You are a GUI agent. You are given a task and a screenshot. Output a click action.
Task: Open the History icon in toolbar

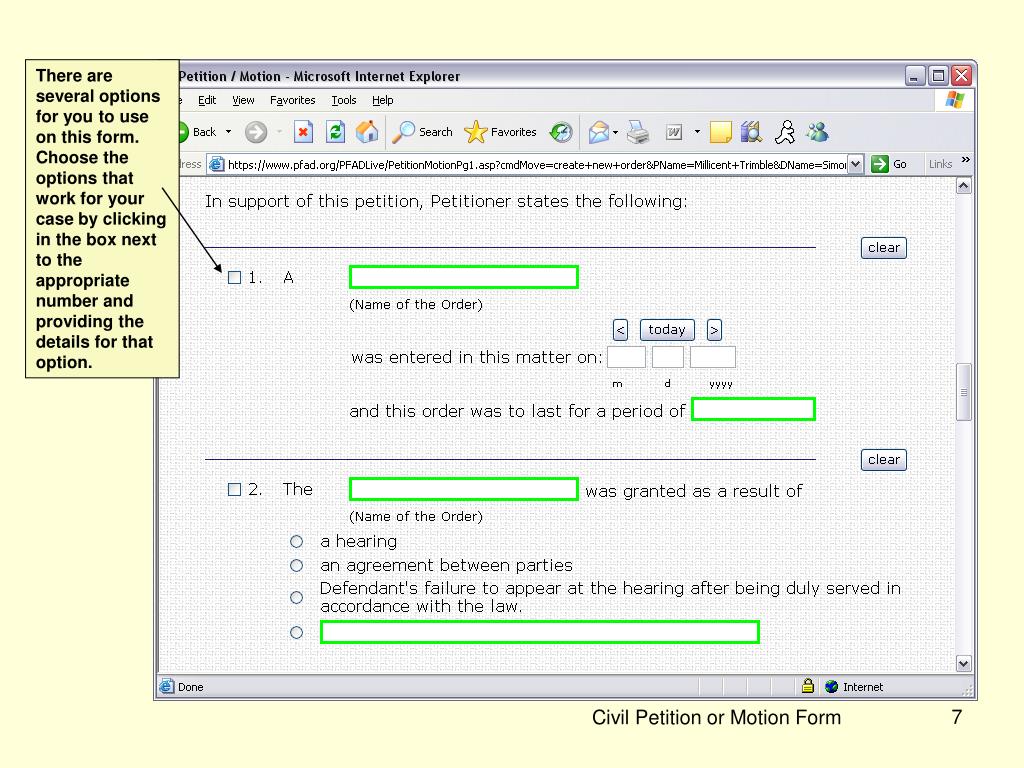(x=561, y=133)
